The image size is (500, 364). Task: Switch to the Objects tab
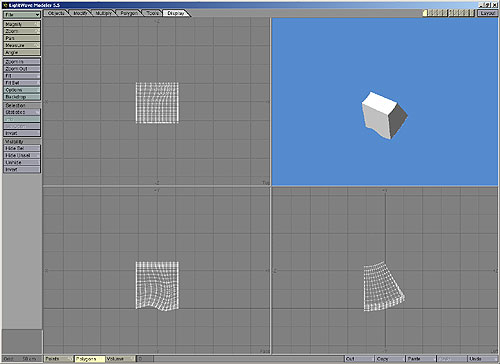pos(56,13)
